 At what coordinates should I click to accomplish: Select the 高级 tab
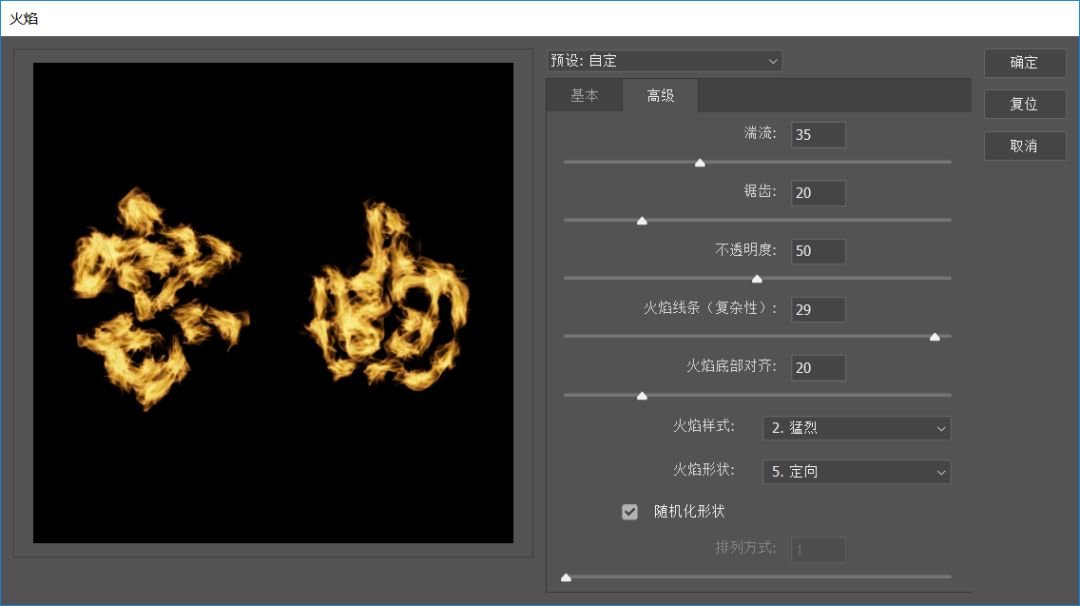click(660, 96)
